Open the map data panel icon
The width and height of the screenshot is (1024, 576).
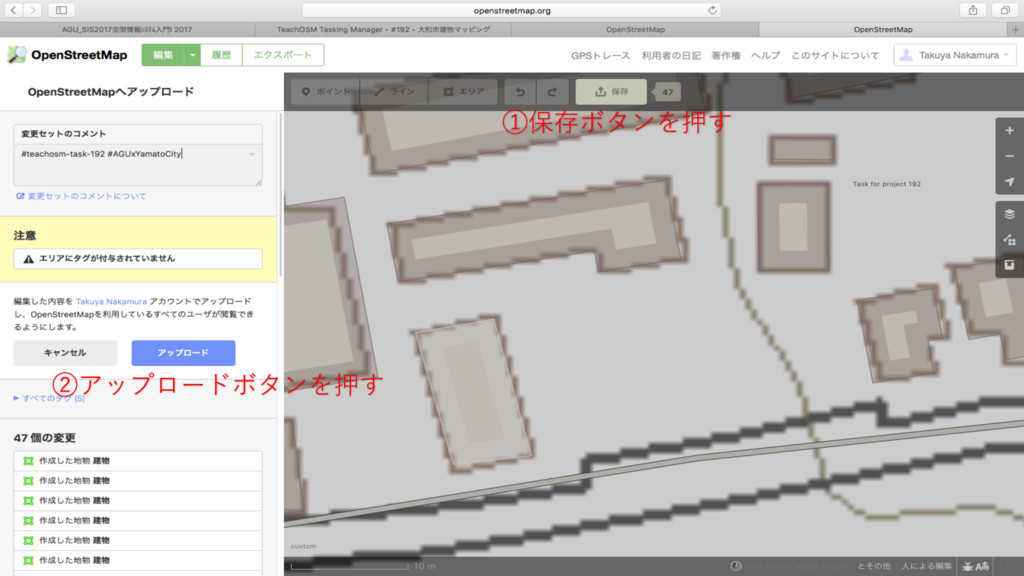[1010, 240]
